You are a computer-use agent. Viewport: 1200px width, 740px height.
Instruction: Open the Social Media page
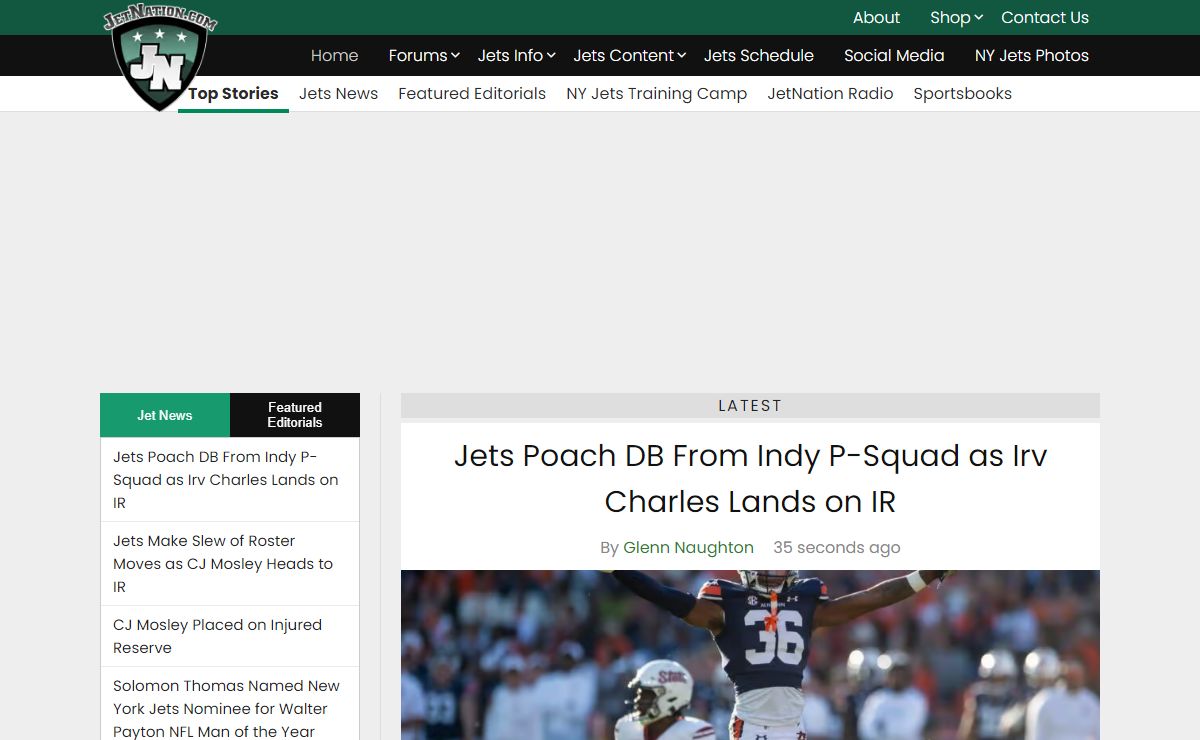(x=894, y=55)
